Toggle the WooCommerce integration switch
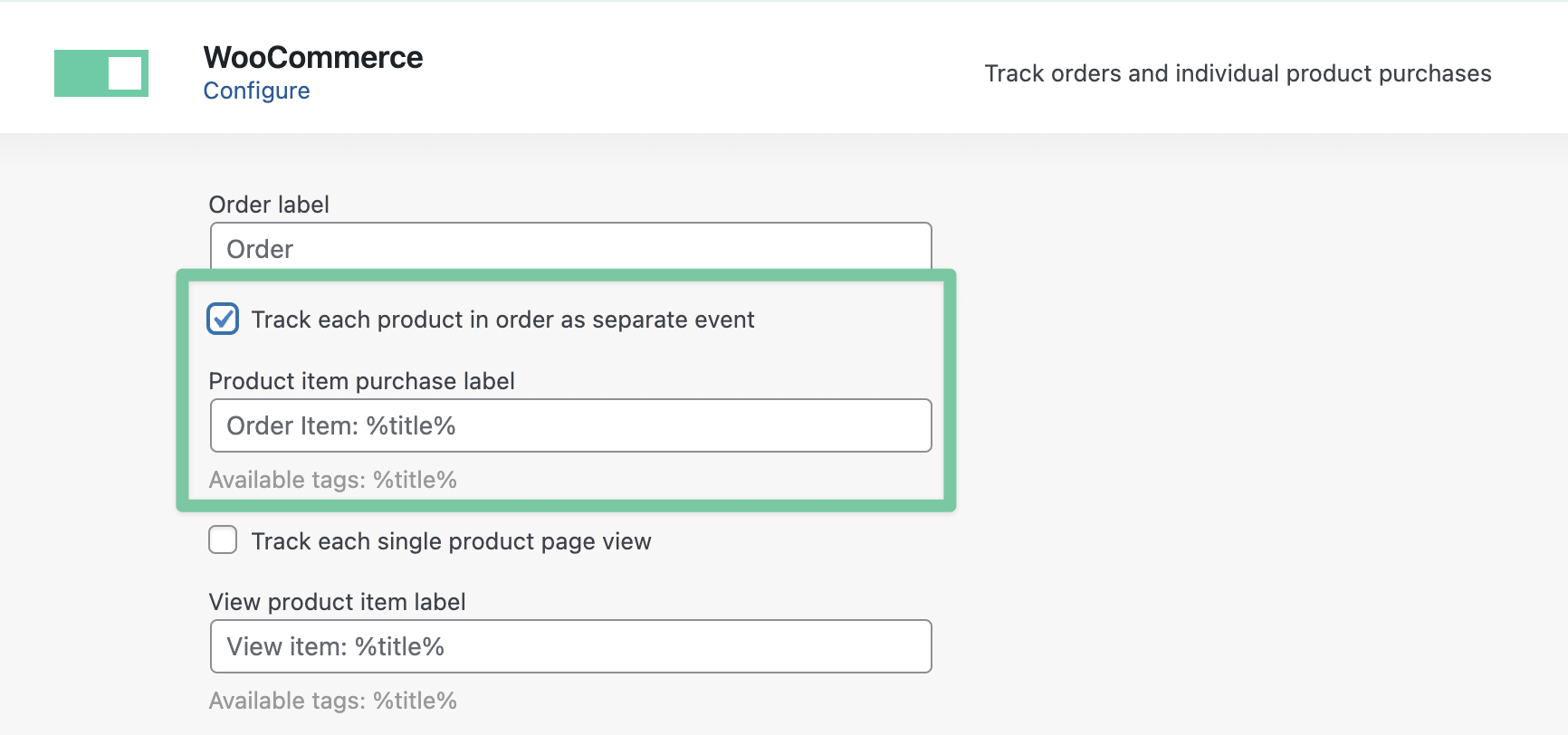 coord(100,73)
